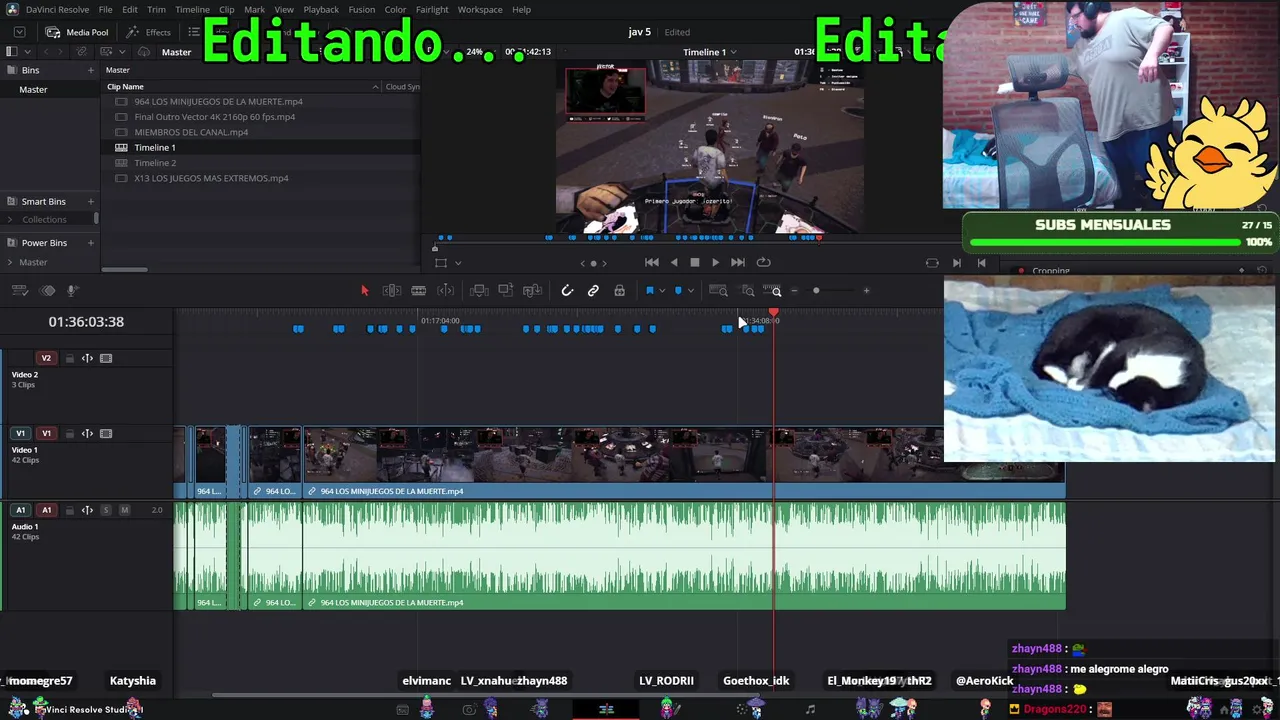The width and height of the screenshot is (1280, 720).
Task: Solo the Audio 1 track
Action: pyautogui.click(x=106, y=510)
